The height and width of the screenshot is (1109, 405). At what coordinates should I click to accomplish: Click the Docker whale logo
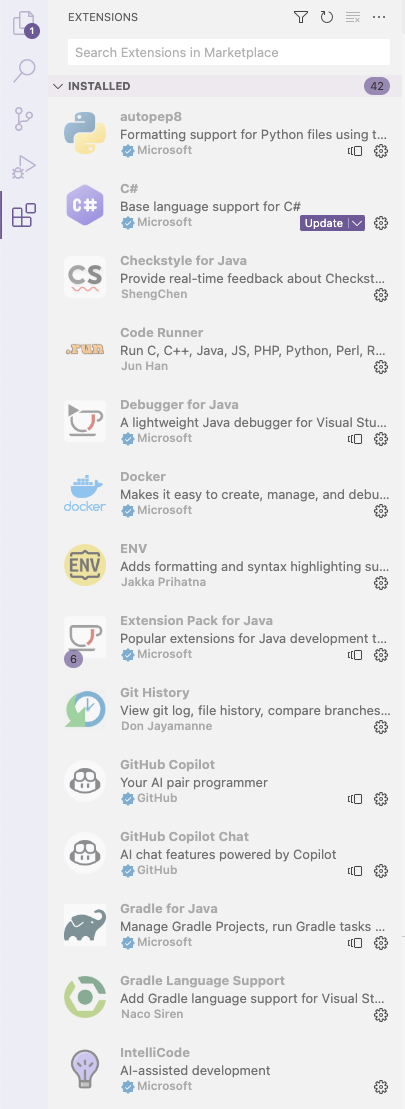click(85, 493)
